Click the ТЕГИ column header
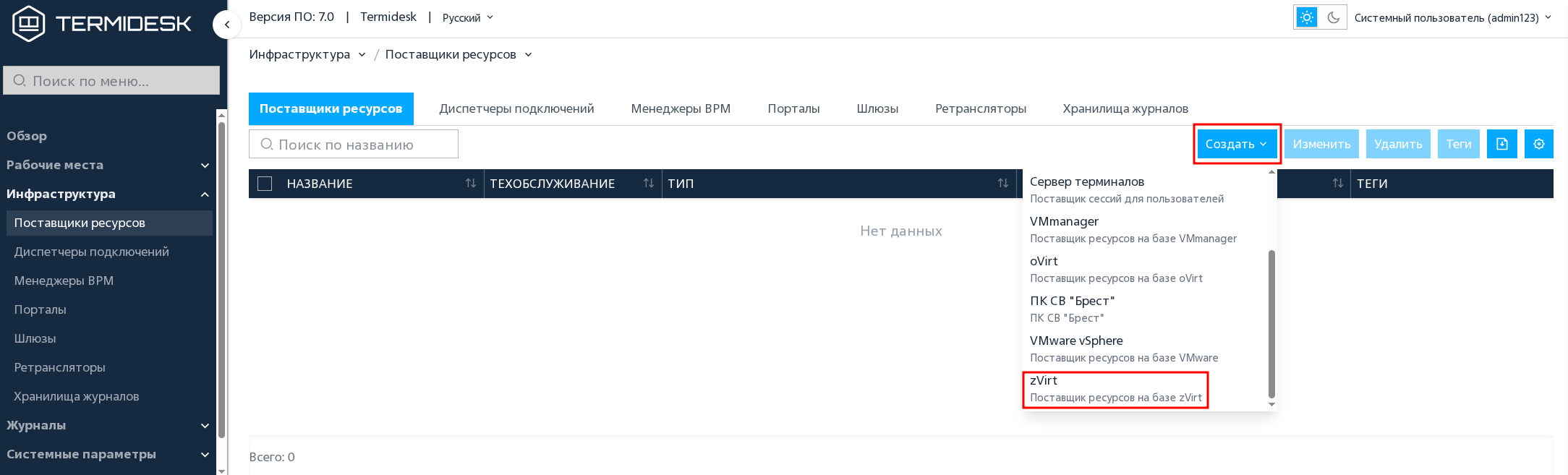Viewport: 1568px width, 475px height. pos(1372,184)
